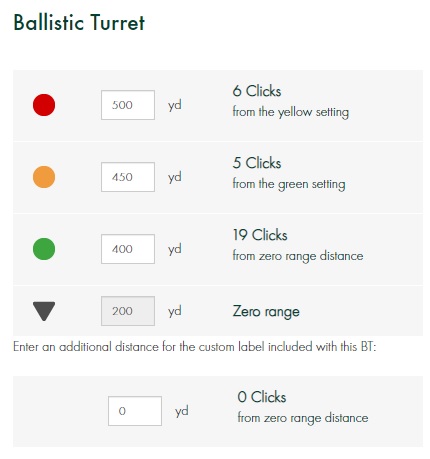Click the '19 Clicks' result text
The width and height of the screenshot is (430, 459).
point(260,235)
